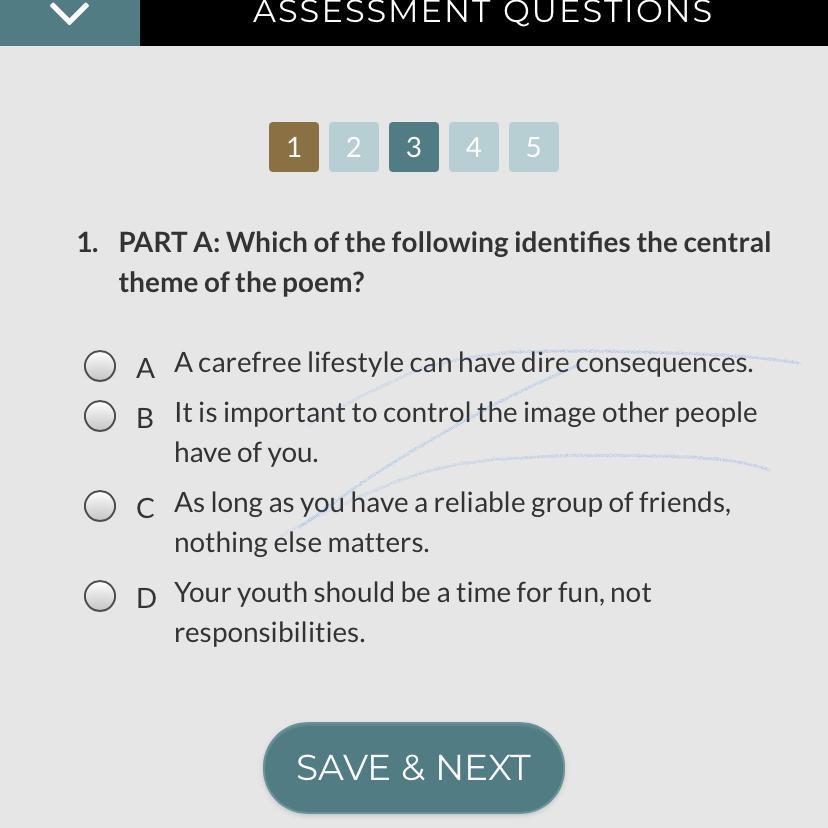Select radio button for answer A
The width and height of the screenshot is (828, 828).
(100, 366)
